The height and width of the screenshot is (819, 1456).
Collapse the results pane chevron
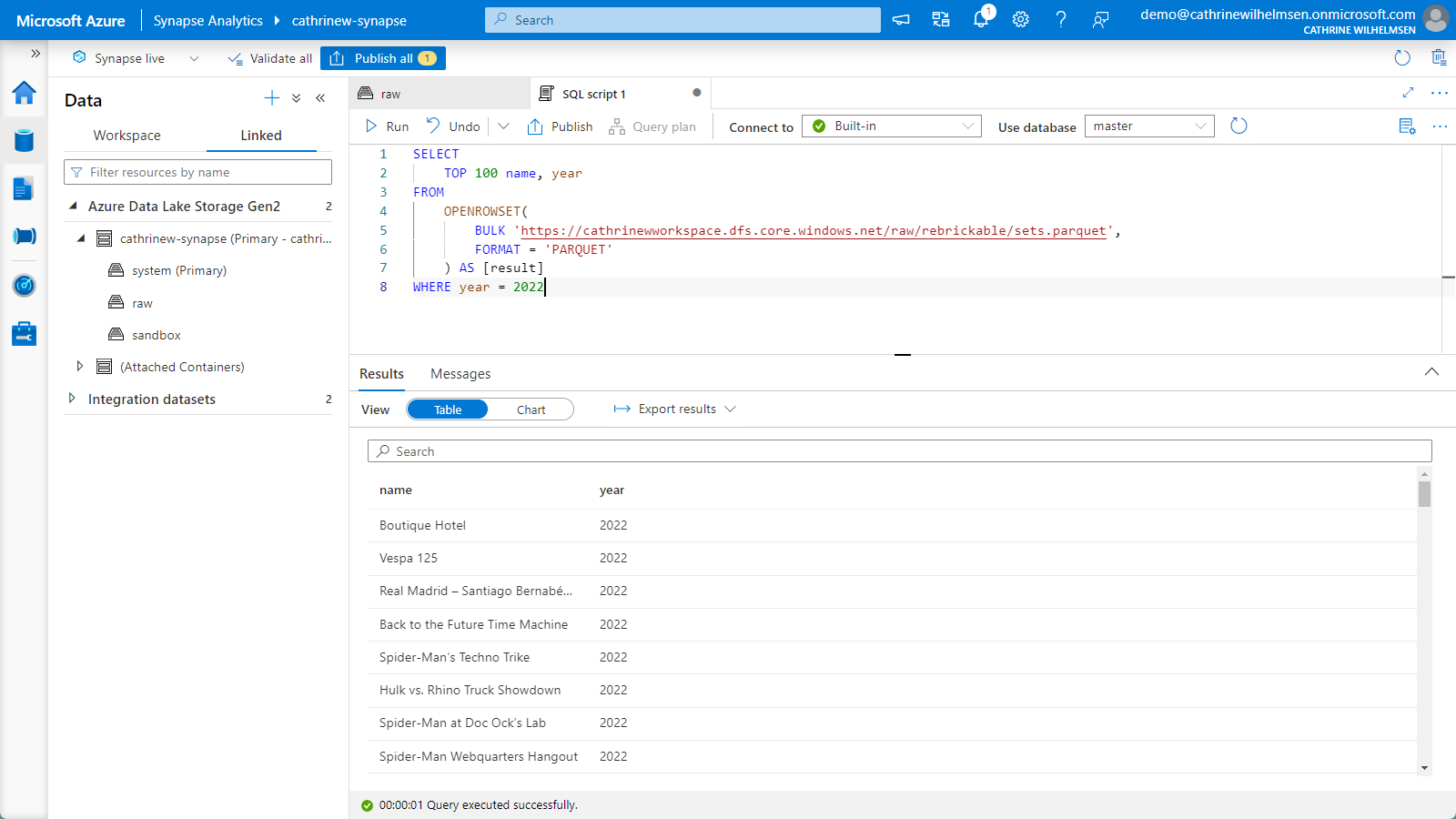point(1431,372)
